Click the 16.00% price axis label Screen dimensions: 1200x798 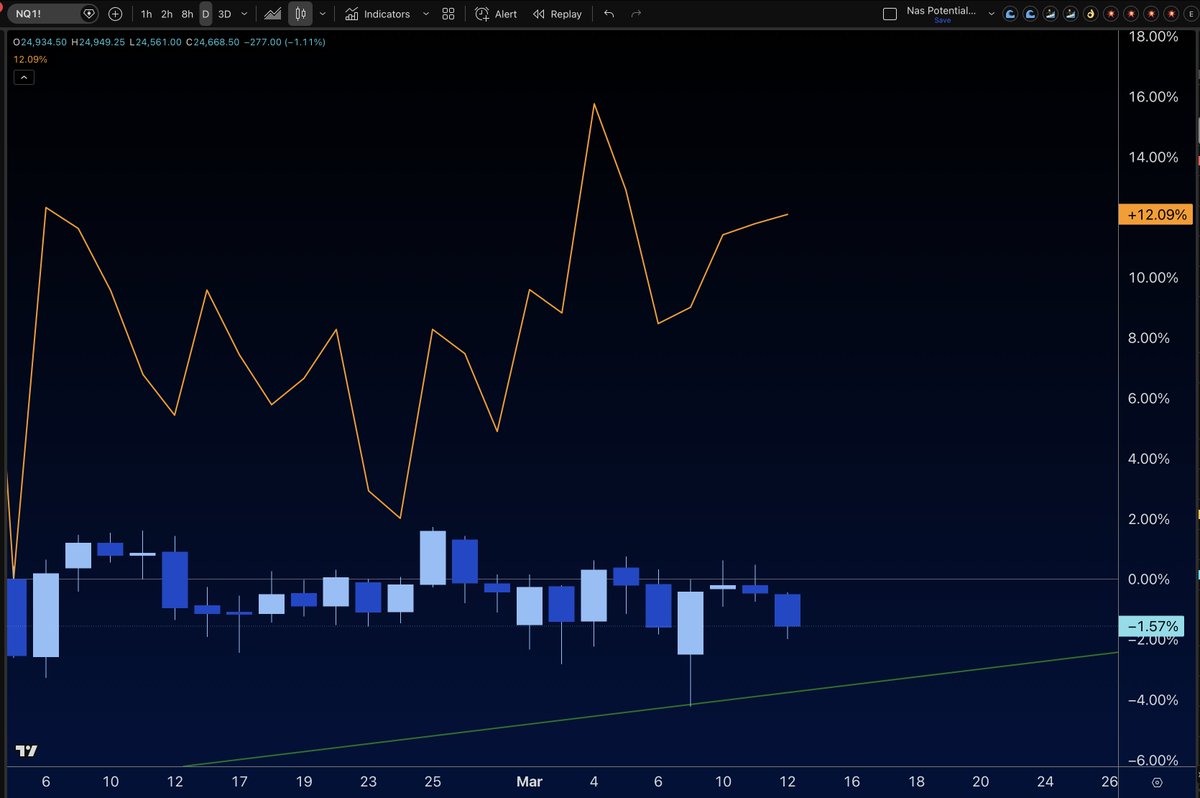[x=1151, y=97]
